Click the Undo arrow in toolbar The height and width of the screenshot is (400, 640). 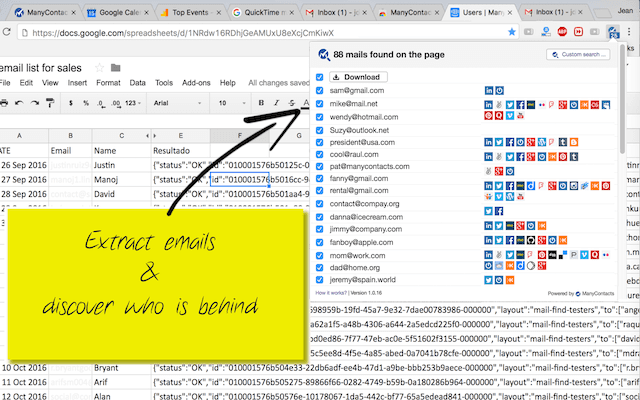pyautogui.click(x=19, y=103)
